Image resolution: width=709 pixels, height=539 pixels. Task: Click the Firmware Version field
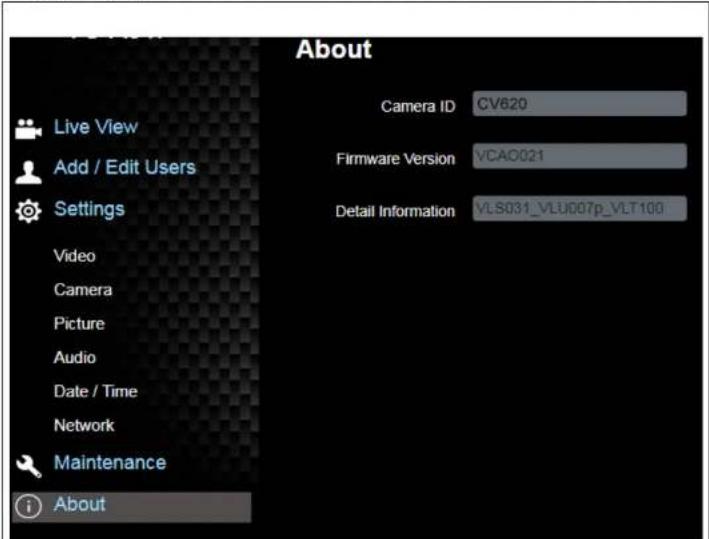(580, 156)
